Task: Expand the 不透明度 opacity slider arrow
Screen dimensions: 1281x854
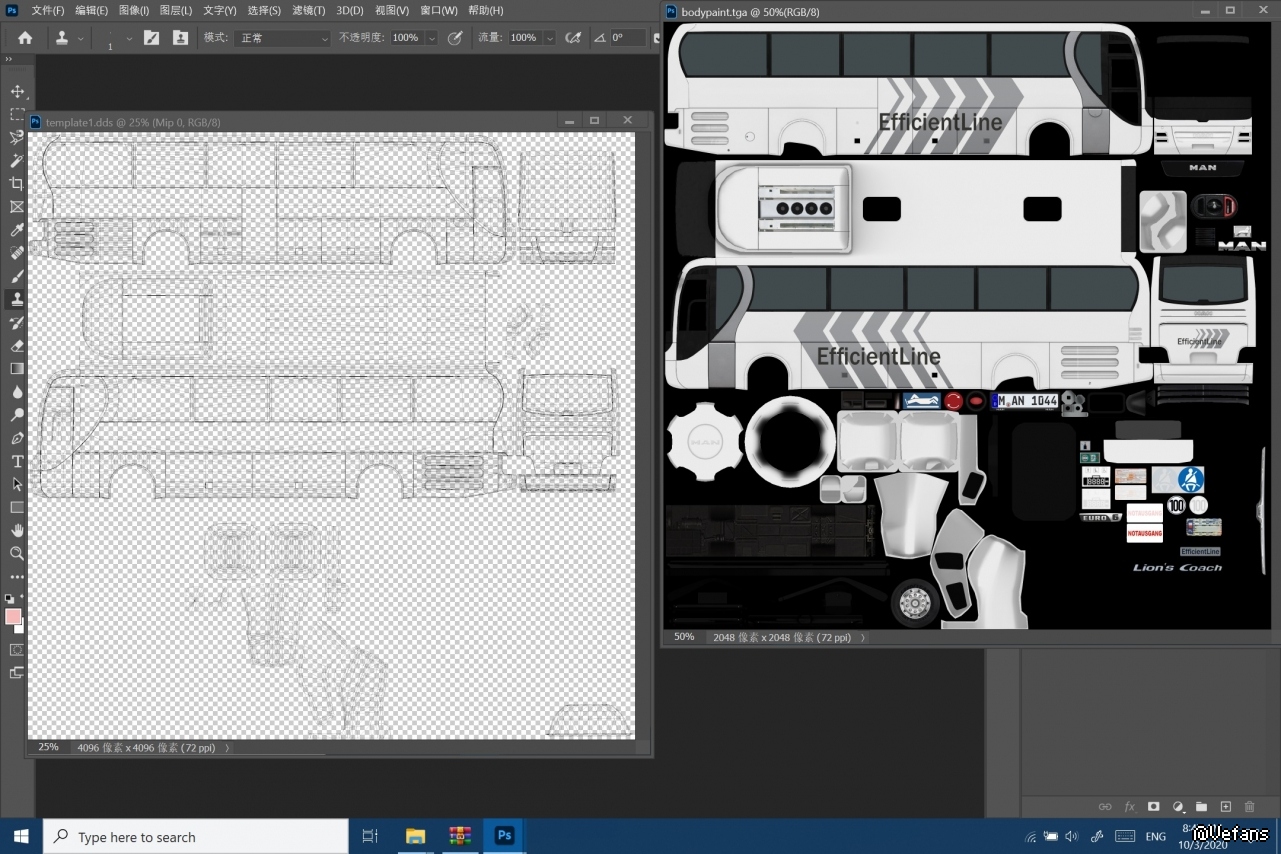Action: (431, 38)
